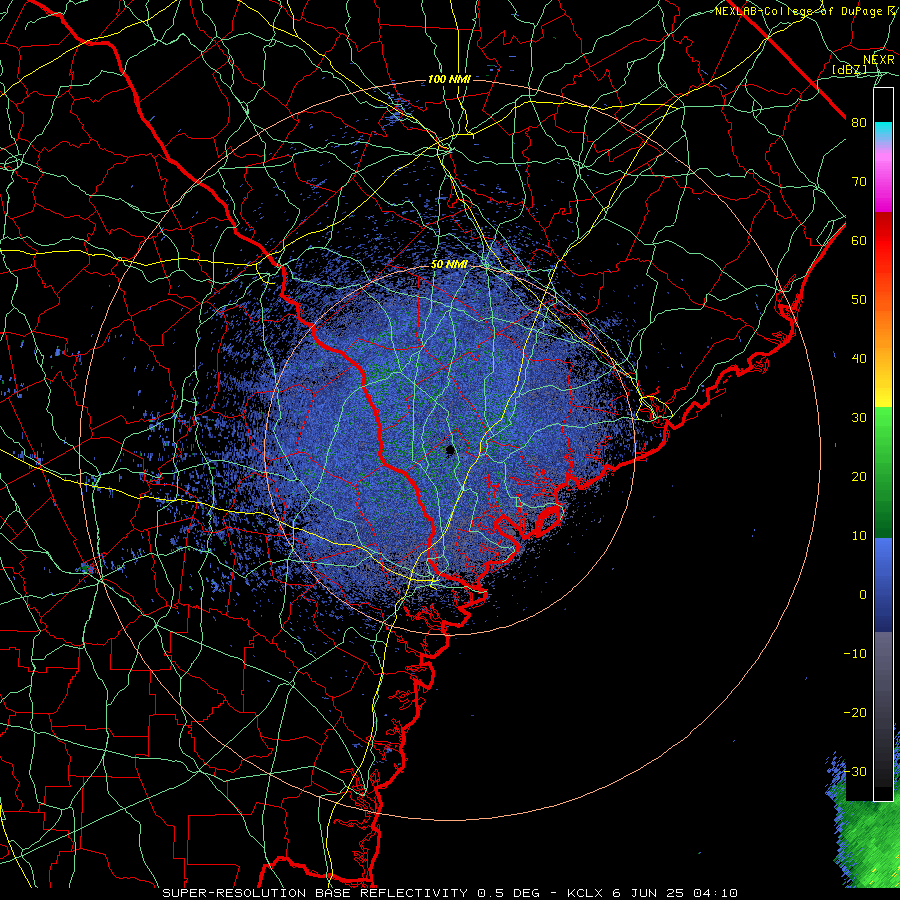Click the 0 dBZ scale value
900x900 pixels.
point(863,595)
